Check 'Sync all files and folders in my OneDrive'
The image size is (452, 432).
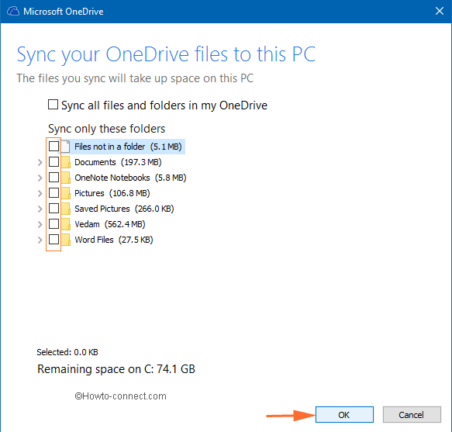53,105
